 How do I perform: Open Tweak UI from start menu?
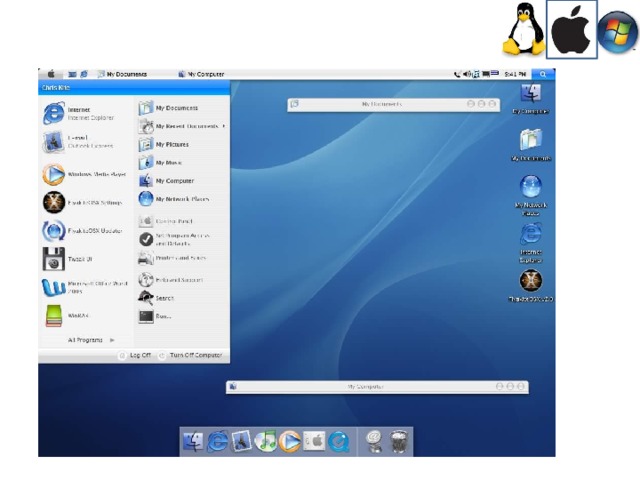tap(67, 259)
